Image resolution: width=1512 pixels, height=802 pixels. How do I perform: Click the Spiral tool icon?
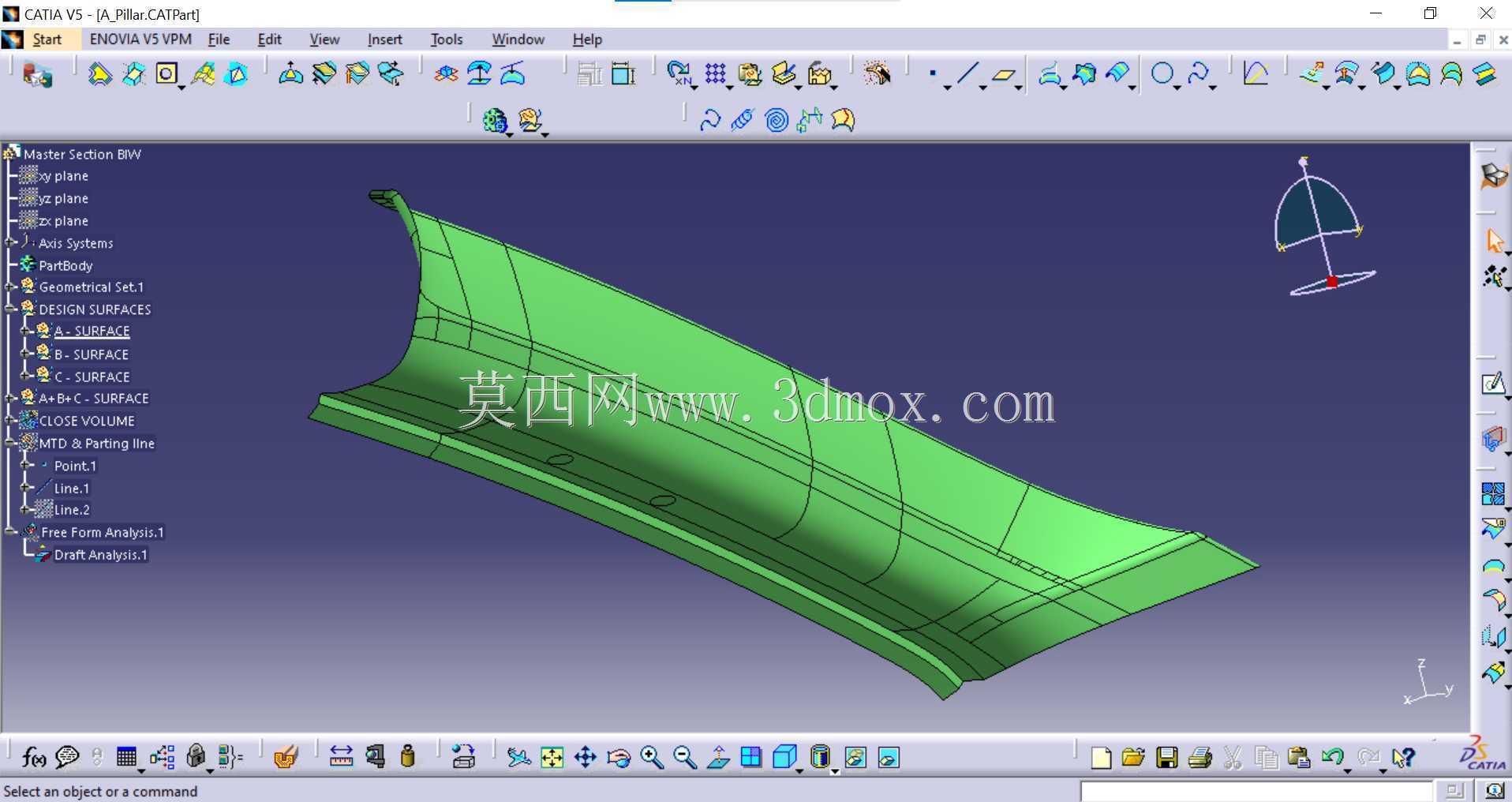[x=777, y=120]
